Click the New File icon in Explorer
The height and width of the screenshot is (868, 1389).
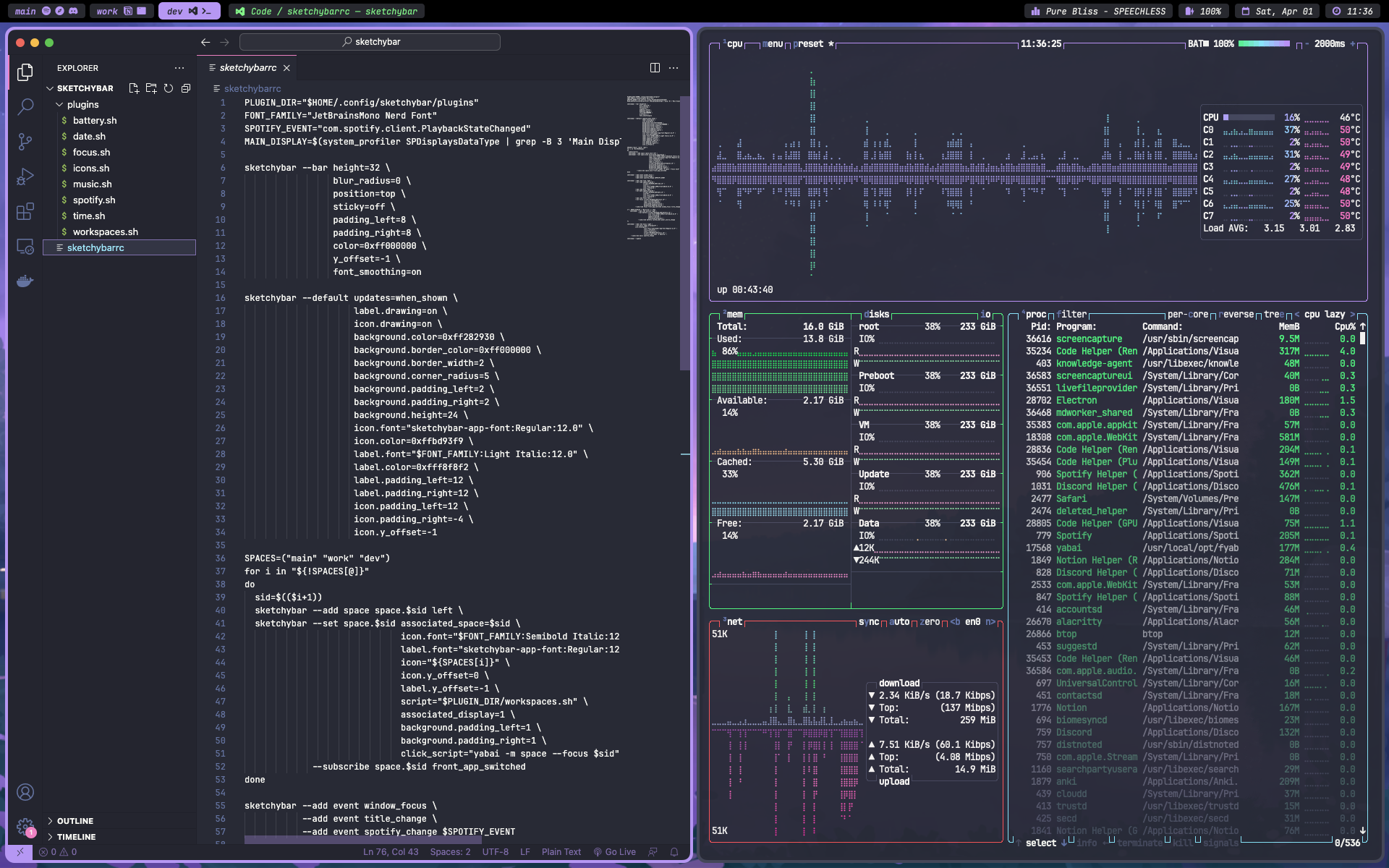click(x=134, y=88)
